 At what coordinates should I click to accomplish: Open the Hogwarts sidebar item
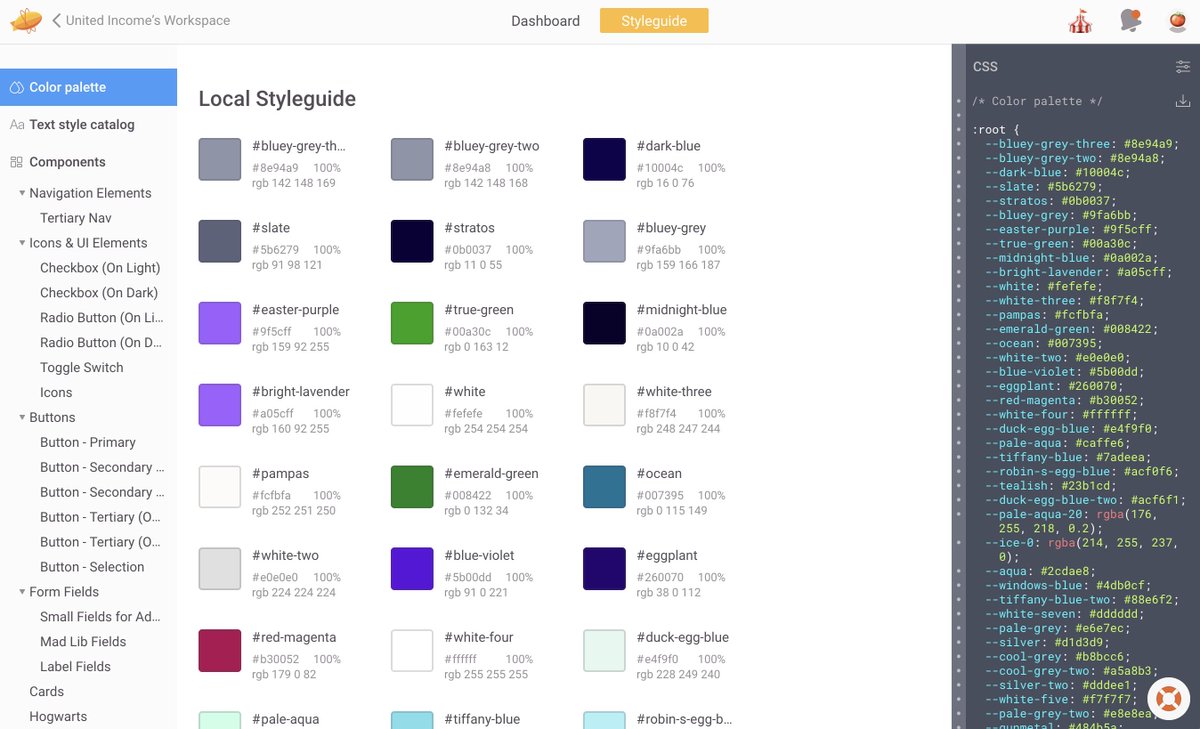pyautogui.click(x=60, y=716)
